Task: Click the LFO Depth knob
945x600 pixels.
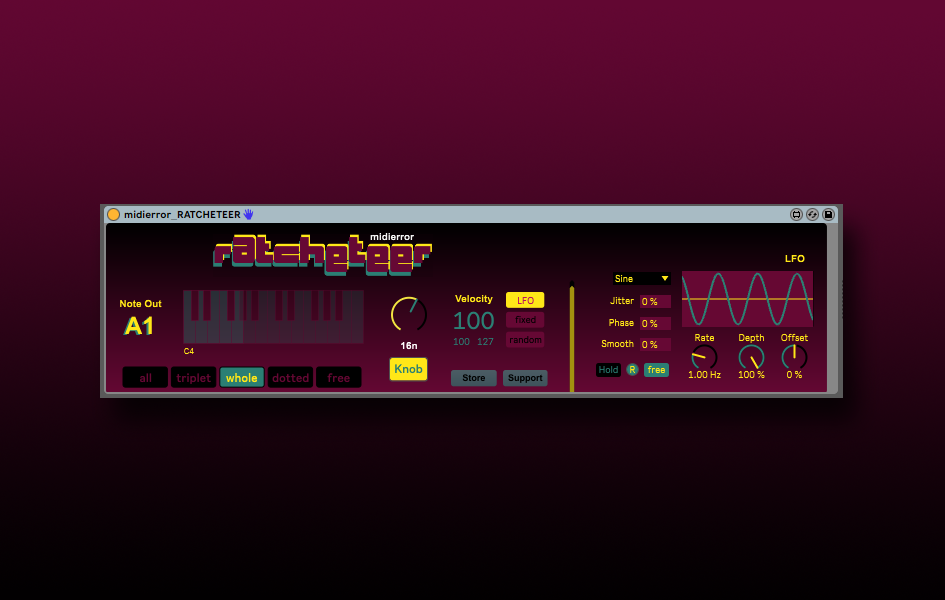Action: pos(752,357)
